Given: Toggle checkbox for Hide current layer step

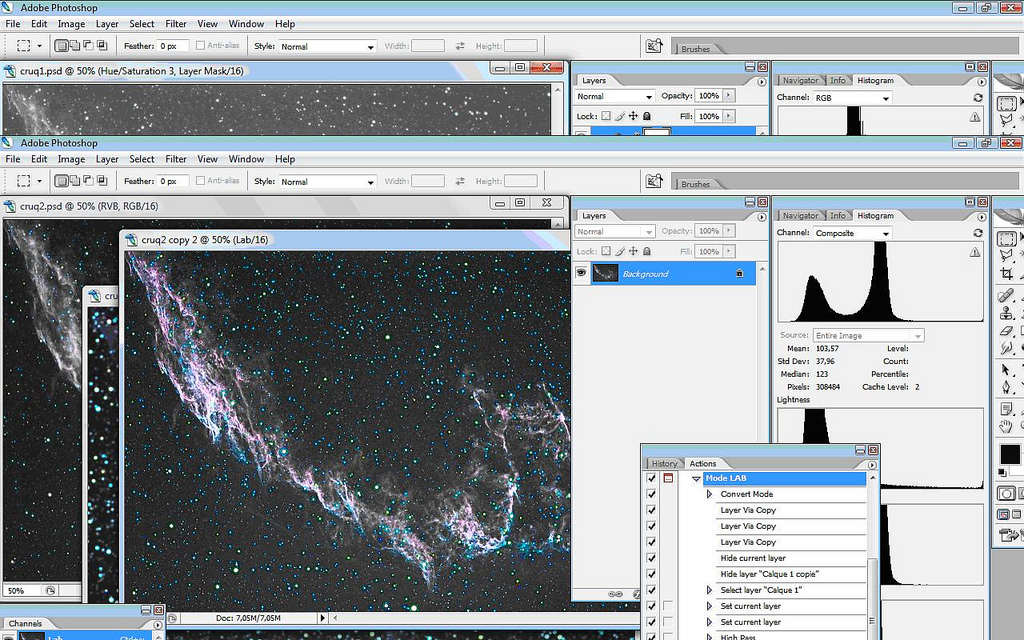Looking at the screenshot, I should click(x=651, y=558).
